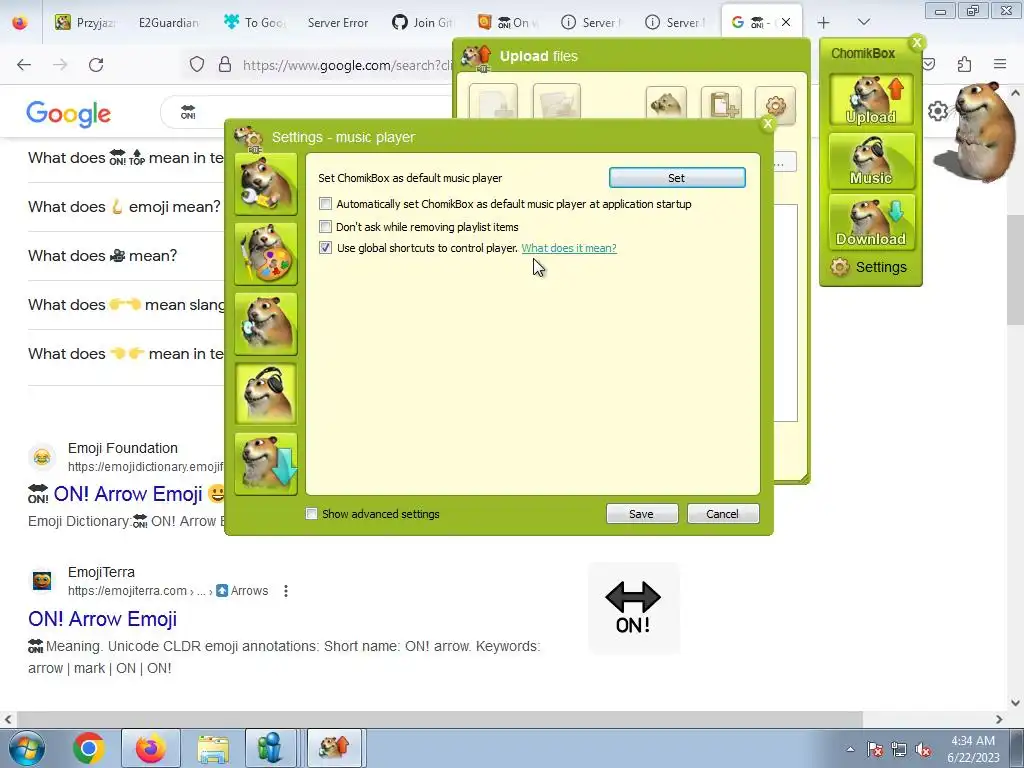Click hamster icon in Upload files toolbar
The image size is (1024, 768).
pos(666,105)
